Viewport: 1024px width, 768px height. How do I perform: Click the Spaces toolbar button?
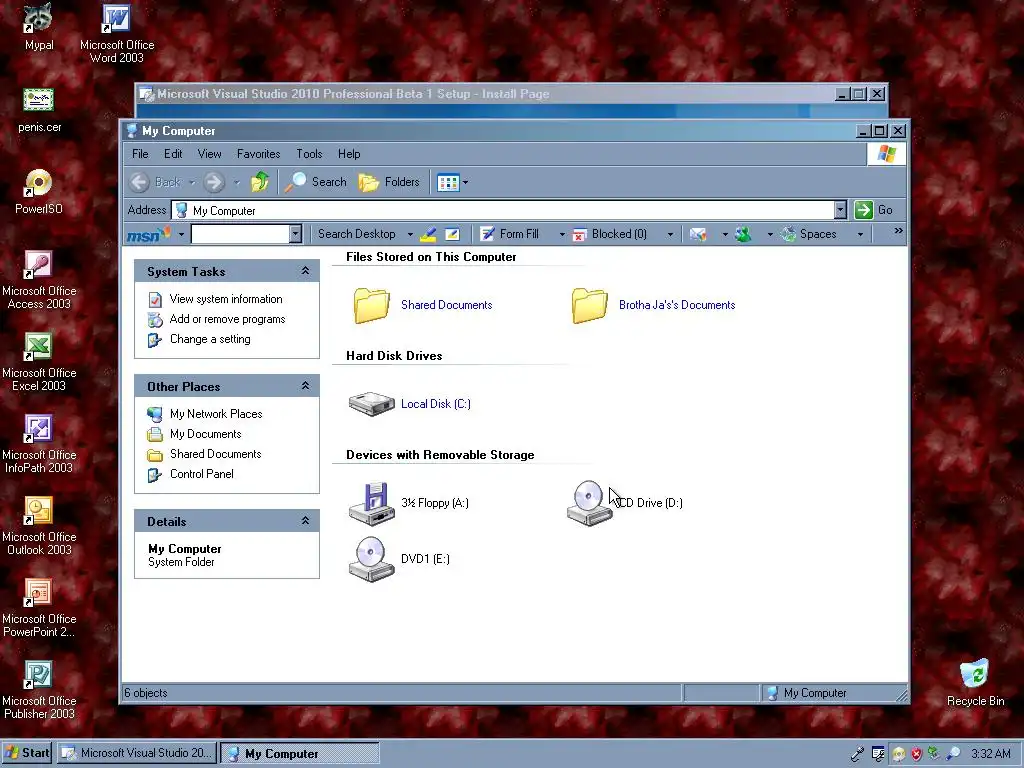809,234
